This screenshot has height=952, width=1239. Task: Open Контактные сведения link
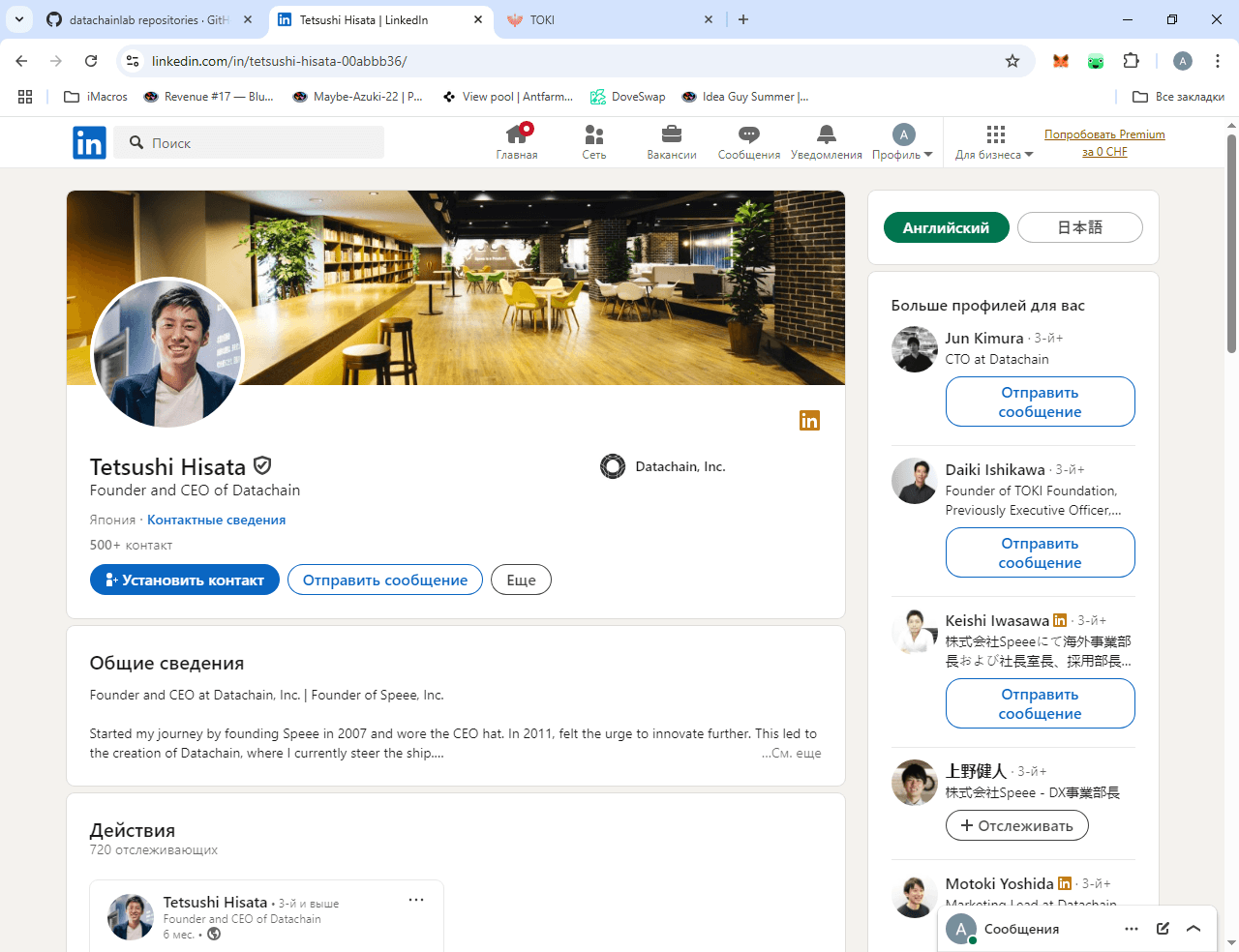coord(216,520)
